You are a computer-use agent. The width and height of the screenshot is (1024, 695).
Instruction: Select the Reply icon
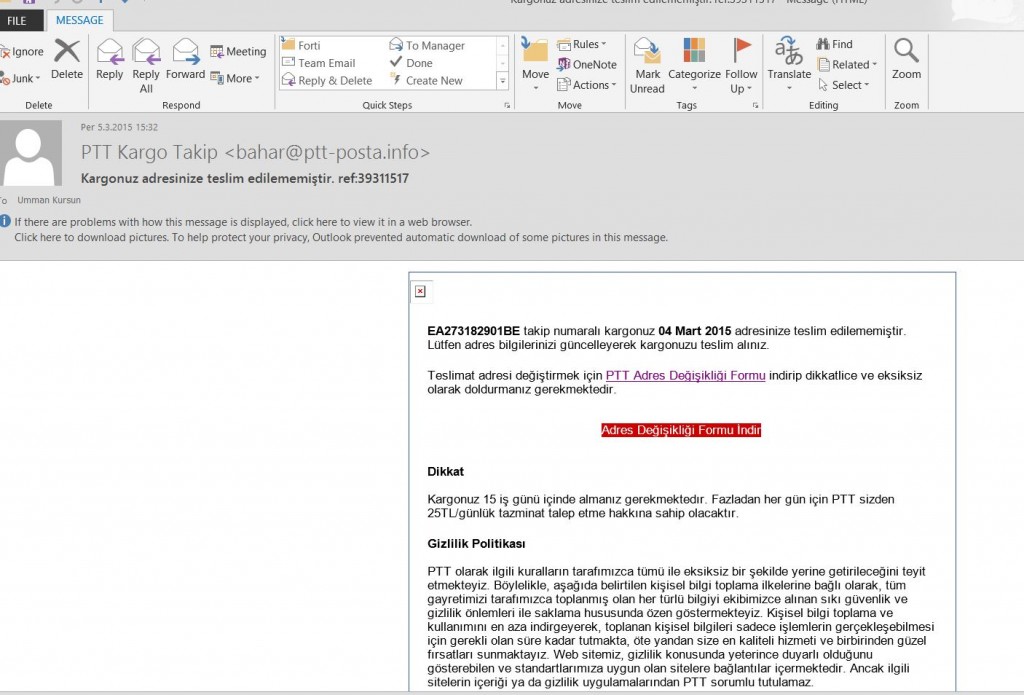tap(109, 60)
